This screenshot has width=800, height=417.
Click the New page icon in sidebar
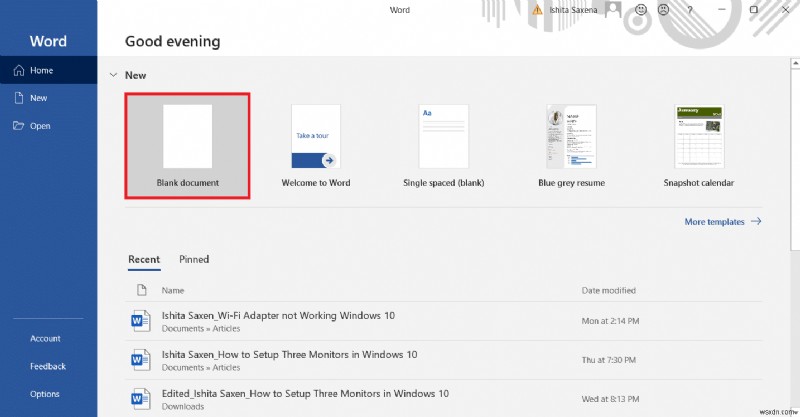[19, 98]
